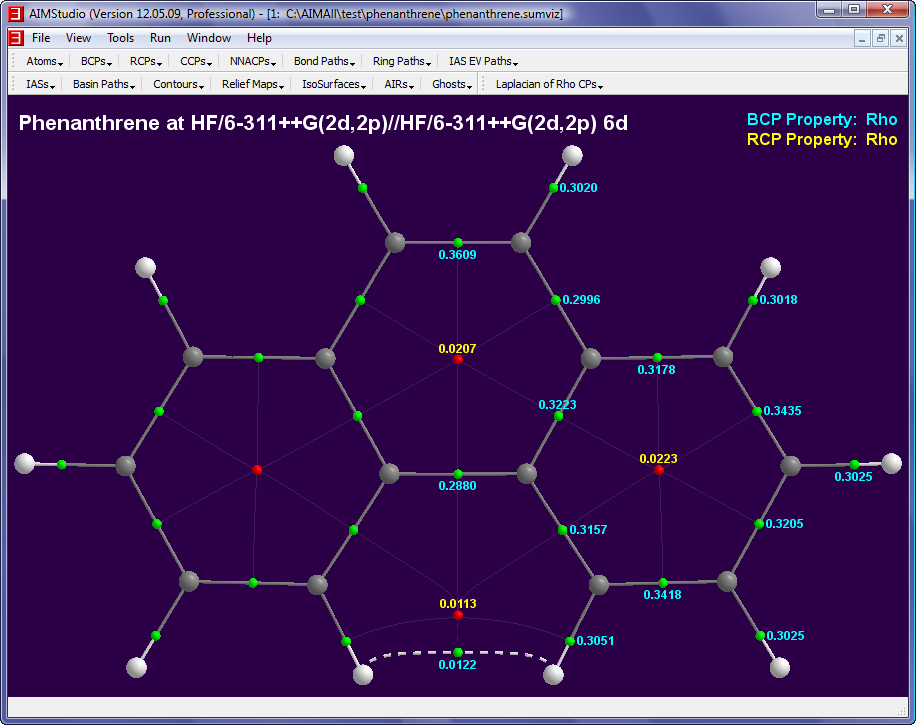916x725 pixels.
Task: Open the Tools menu
Action: pos(120,38)
